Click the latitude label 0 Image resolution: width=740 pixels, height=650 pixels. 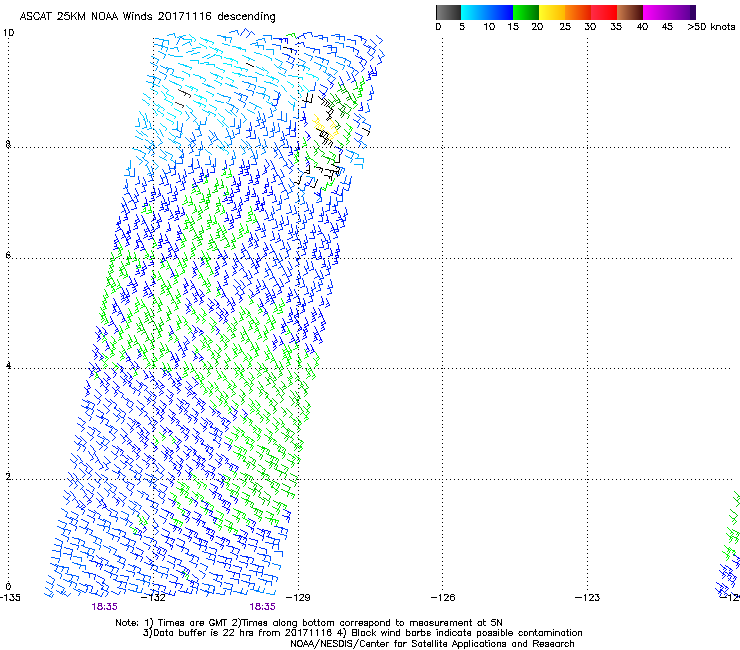click(8, 587)
